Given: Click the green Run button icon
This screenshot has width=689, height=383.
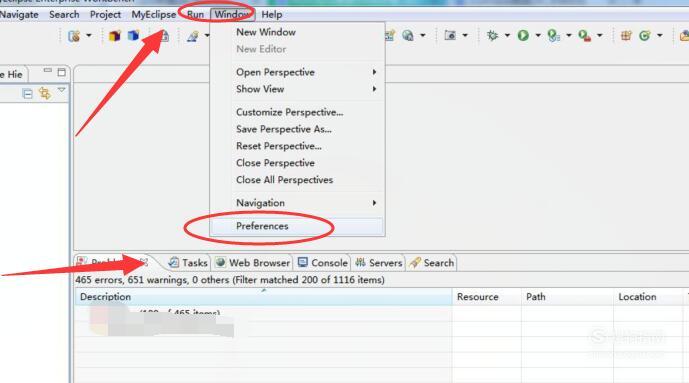Looking at the screenshot, I should pyautogui.click(x=523, y=36).
